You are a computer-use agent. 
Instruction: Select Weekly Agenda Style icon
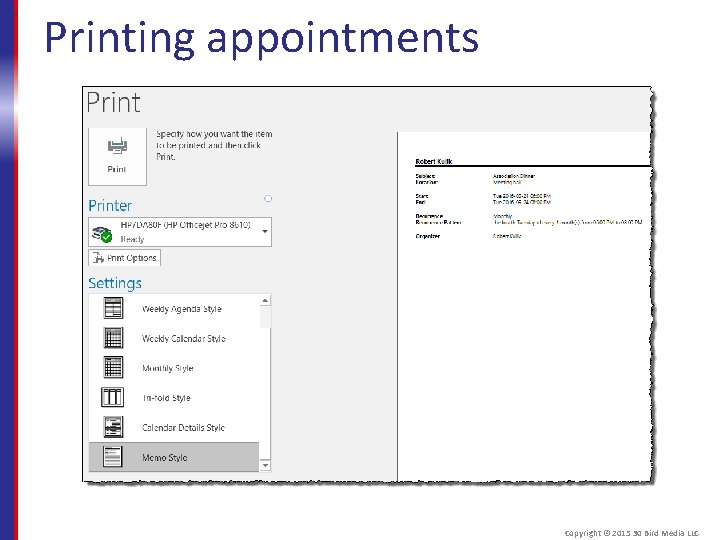(x=113, y=308)
